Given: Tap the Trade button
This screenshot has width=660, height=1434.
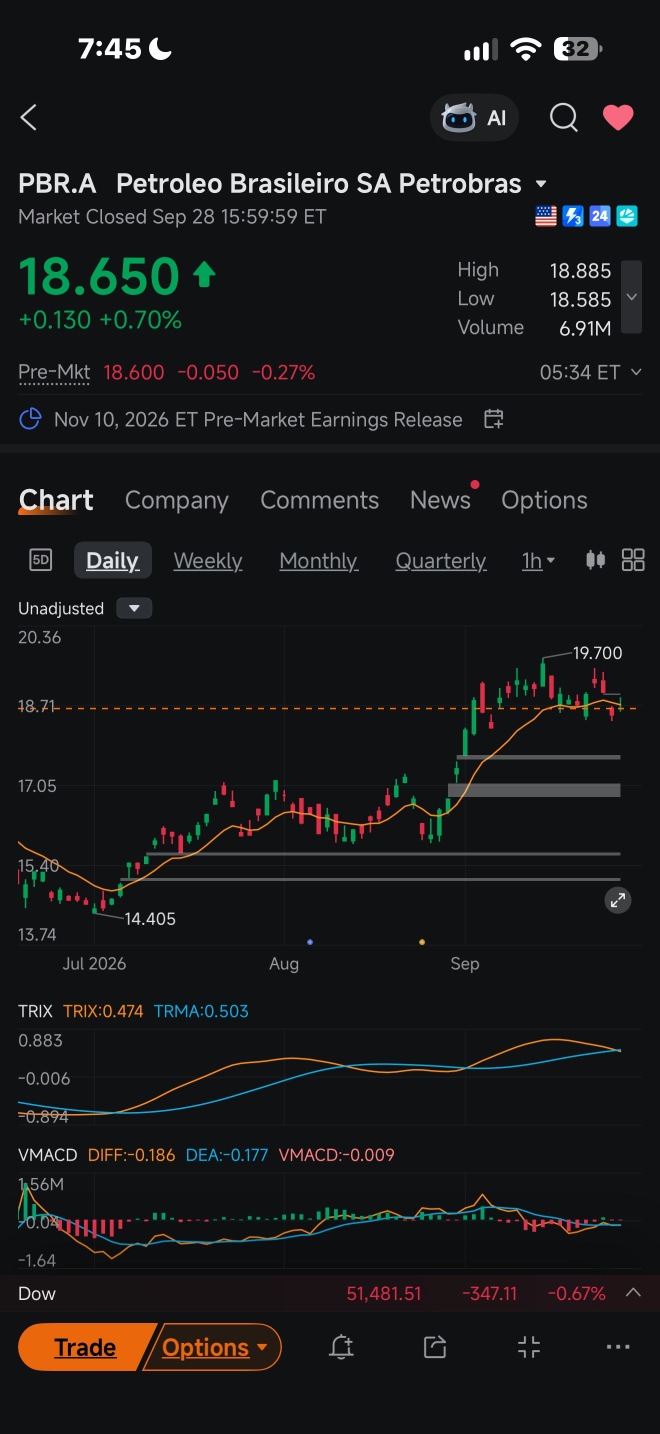Looking at the screenshot, I should pyautogui.click(x=85, y=1348).
